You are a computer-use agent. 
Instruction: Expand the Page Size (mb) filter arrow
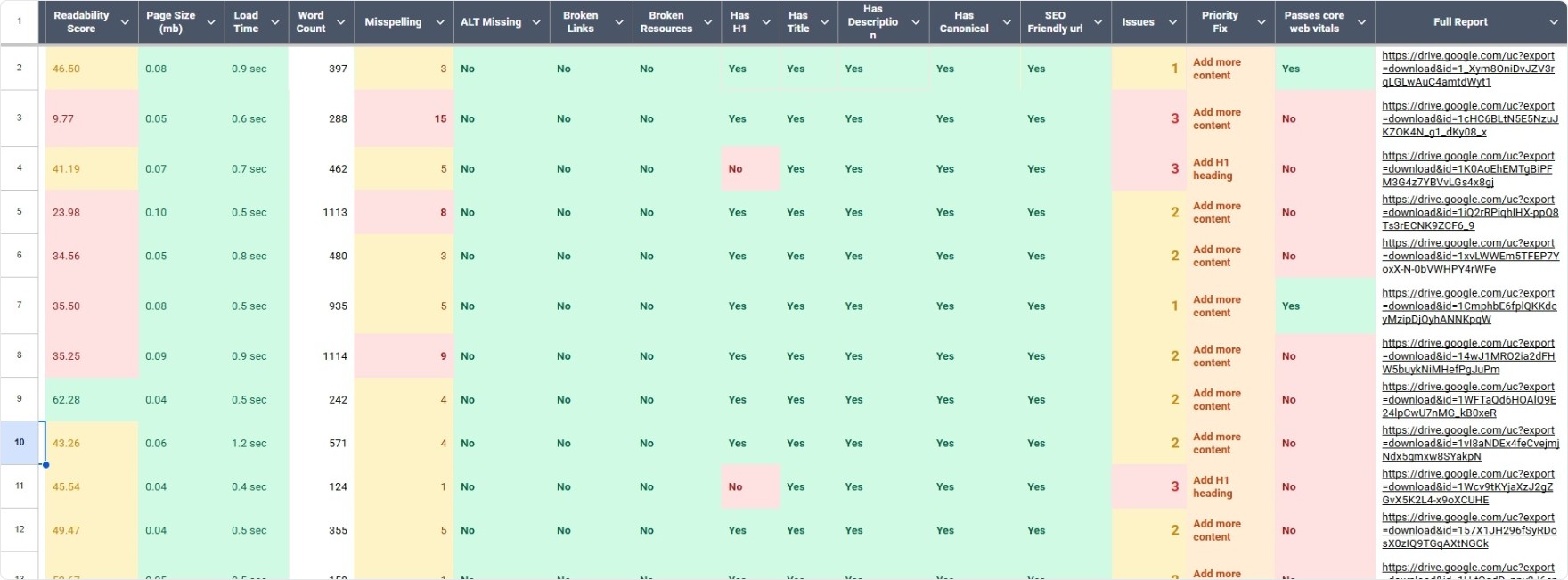coord(211,22)
